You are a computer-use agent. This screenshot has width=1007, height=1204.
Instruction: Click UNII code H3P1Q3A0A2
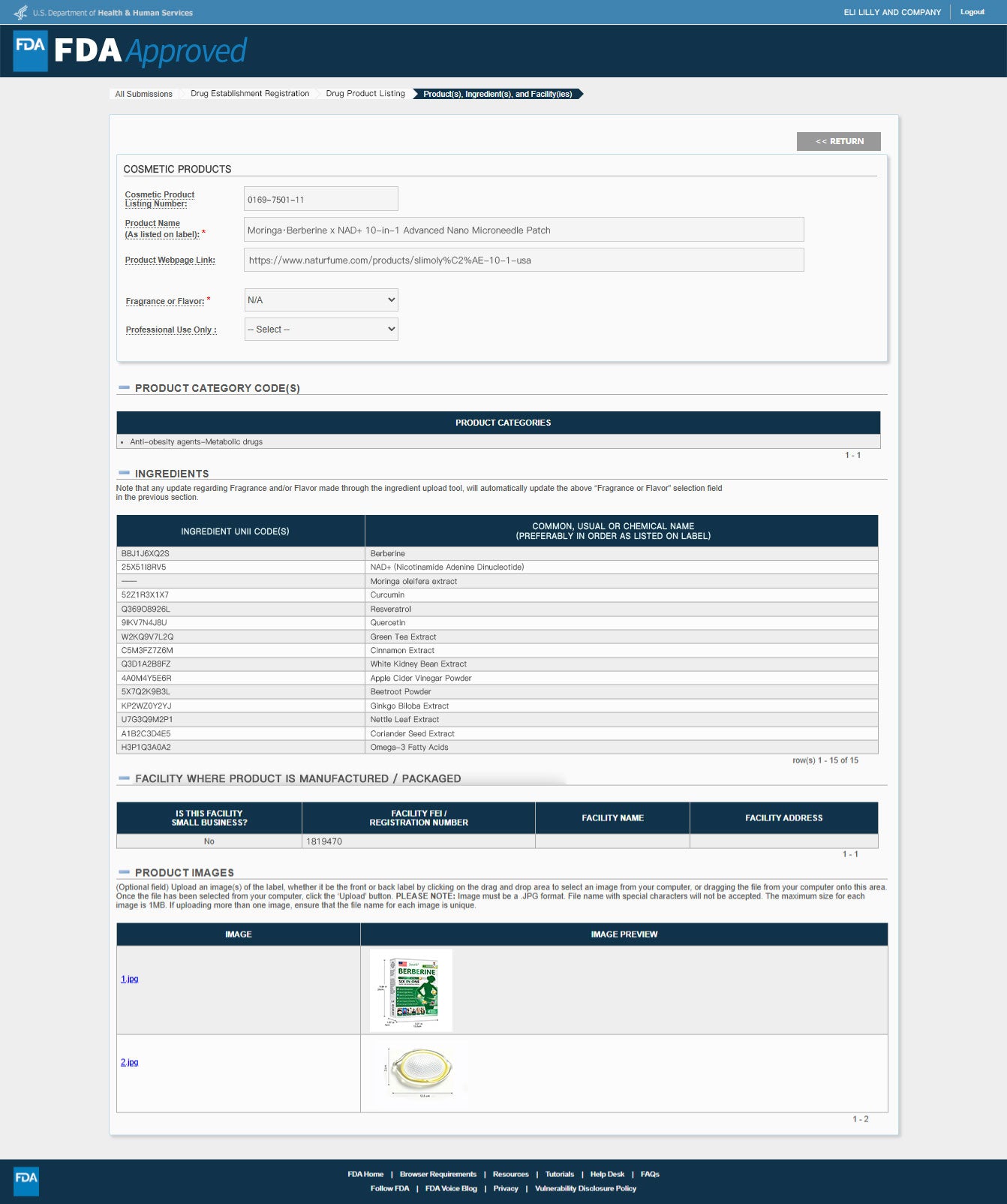coord(146,748)
